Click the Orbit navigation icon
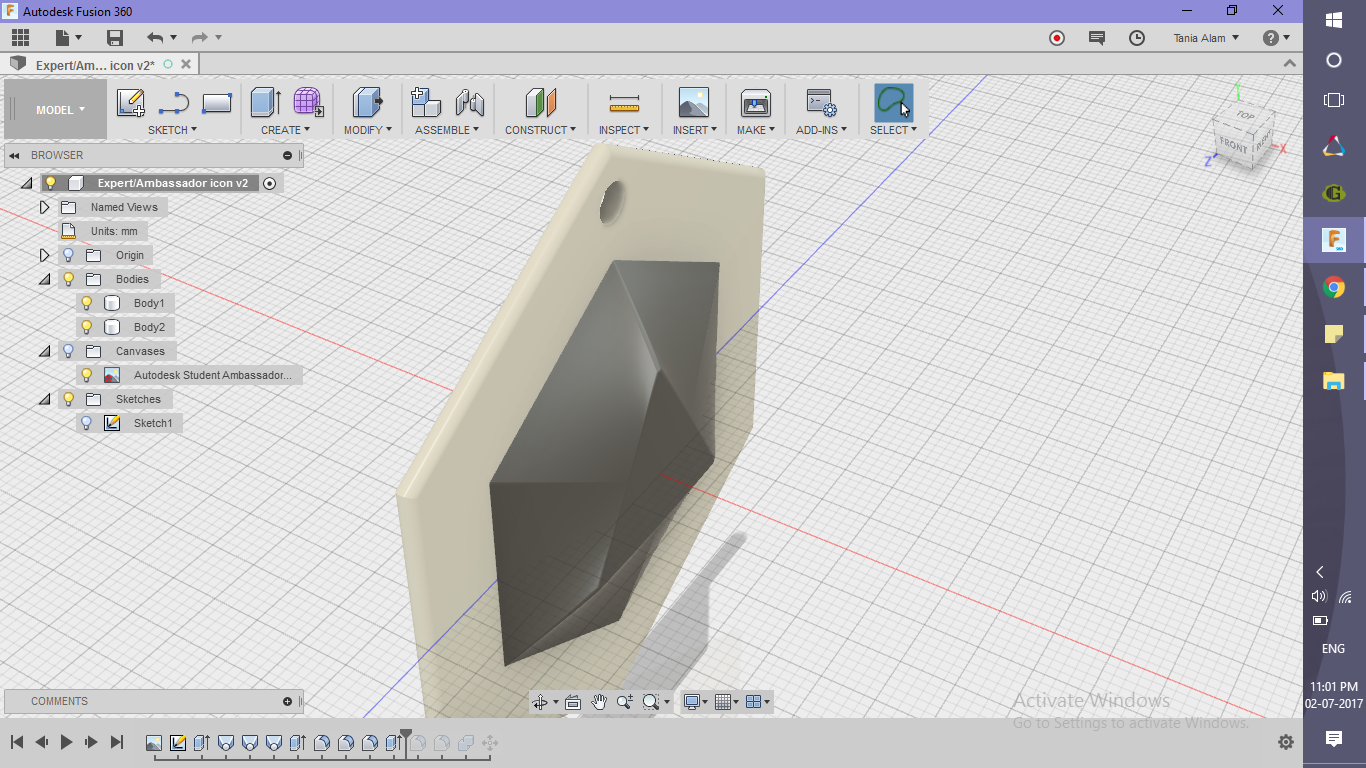Screen dimensions: 1366x768 pyautogui.click(x=541, y=702)
